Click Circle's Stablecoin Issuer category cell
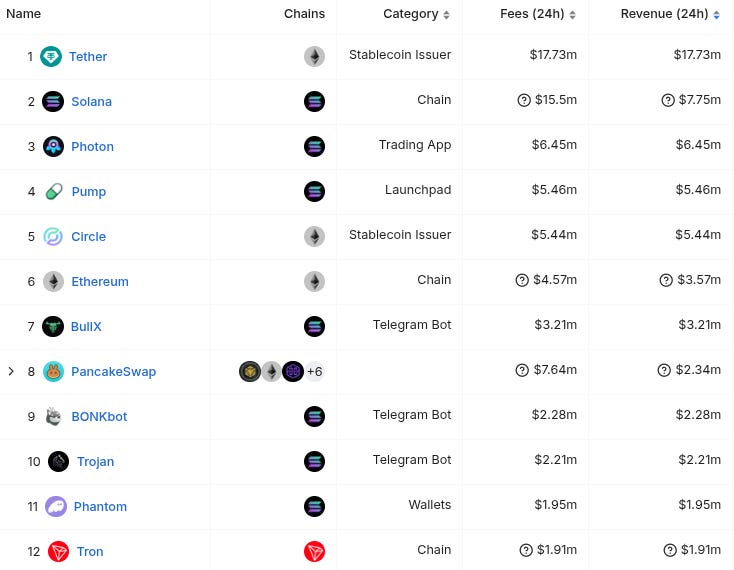Viewport: 734px width, 570px height. 400,235
